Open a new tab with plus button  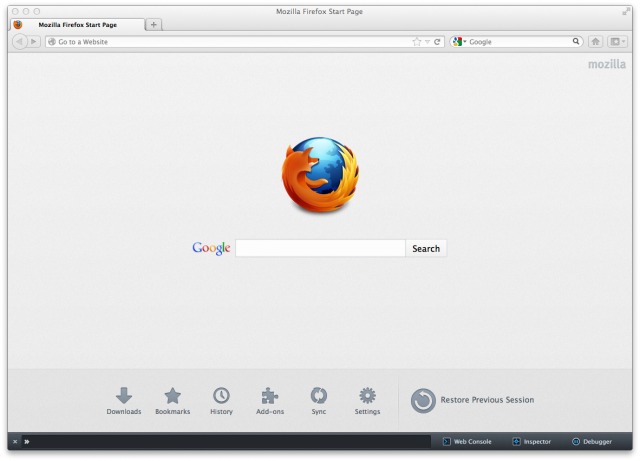153,24
